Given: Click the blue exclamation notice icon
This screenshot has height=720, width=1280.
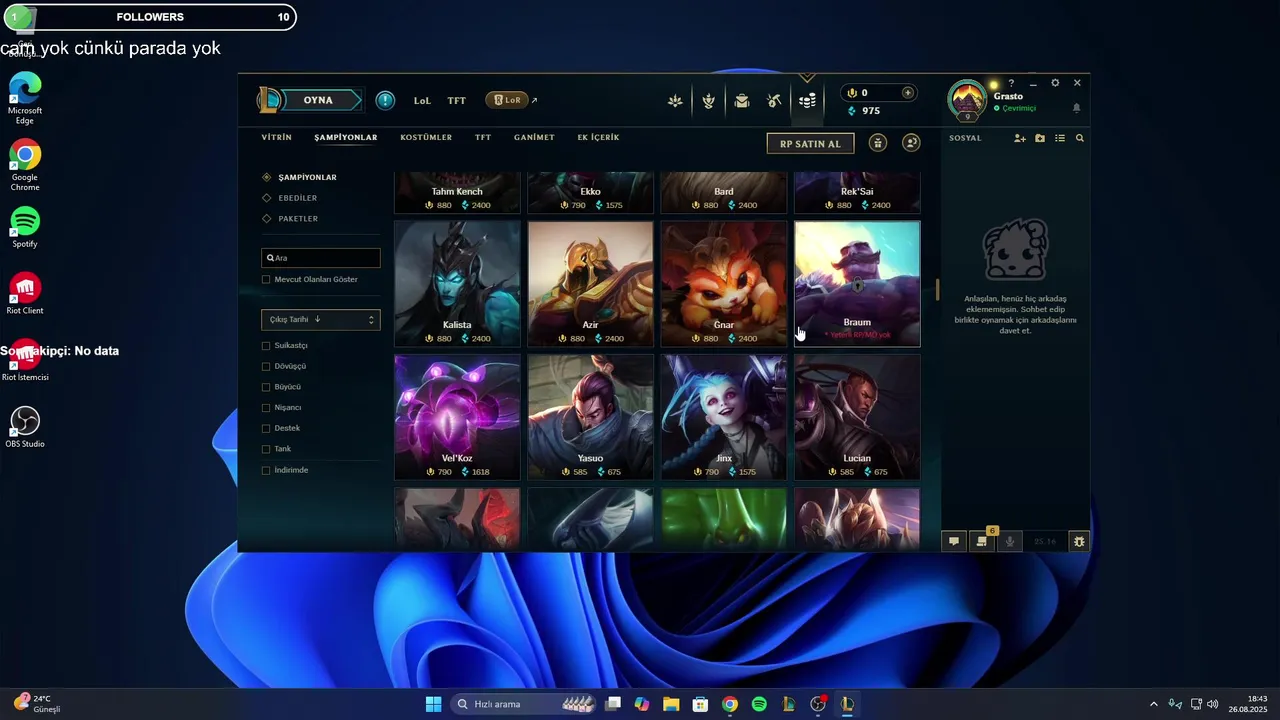Looking at the screenshot, I should point(385,100).
